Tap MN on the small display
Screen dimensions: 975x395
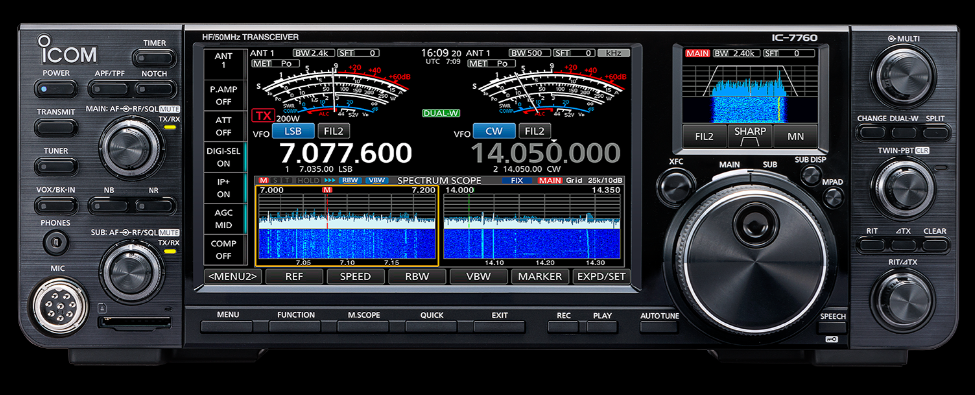point(795,136)
